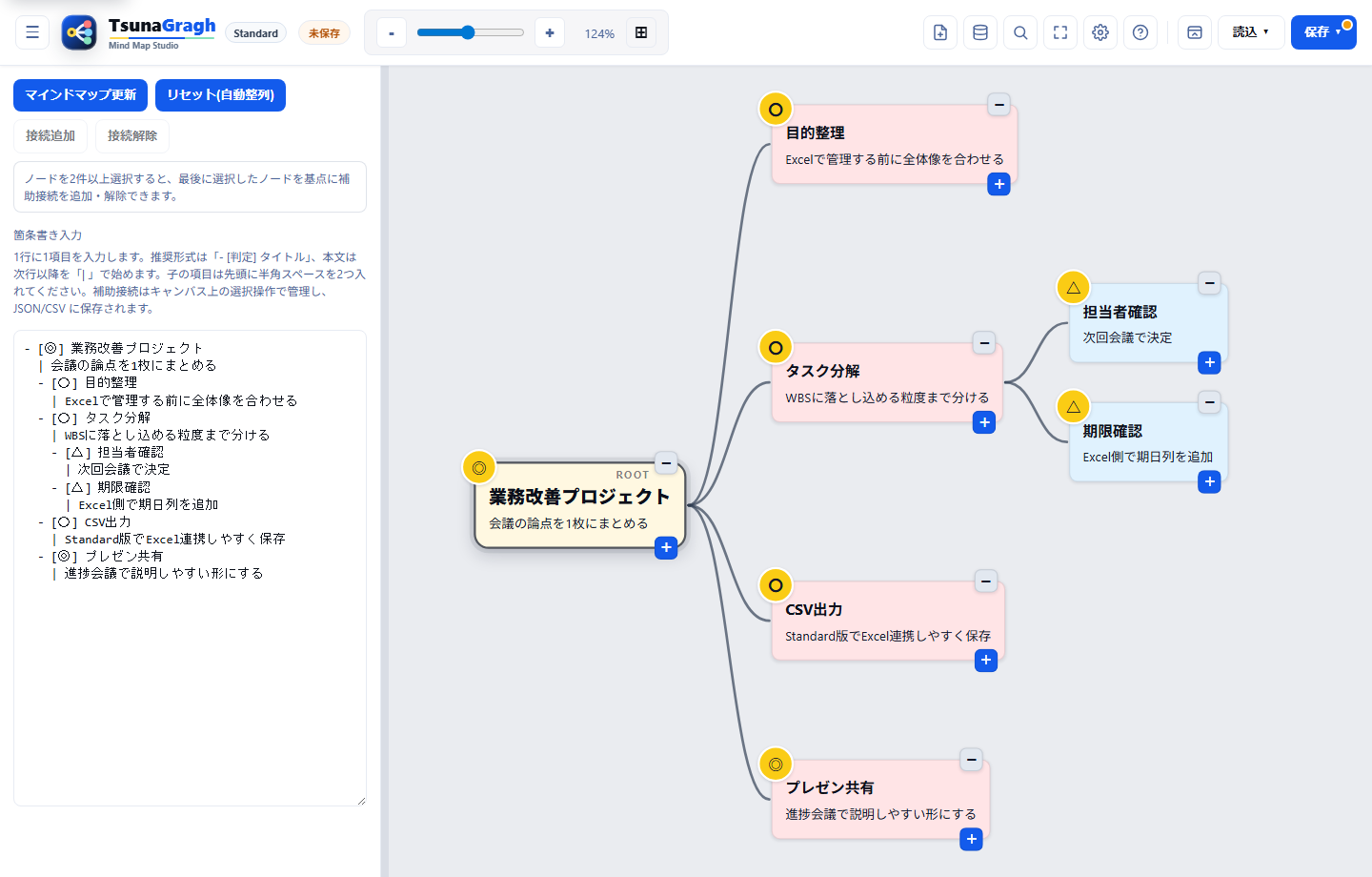Open the 保存 save dropdown
1372x877 pixels.
point(1323,32)
